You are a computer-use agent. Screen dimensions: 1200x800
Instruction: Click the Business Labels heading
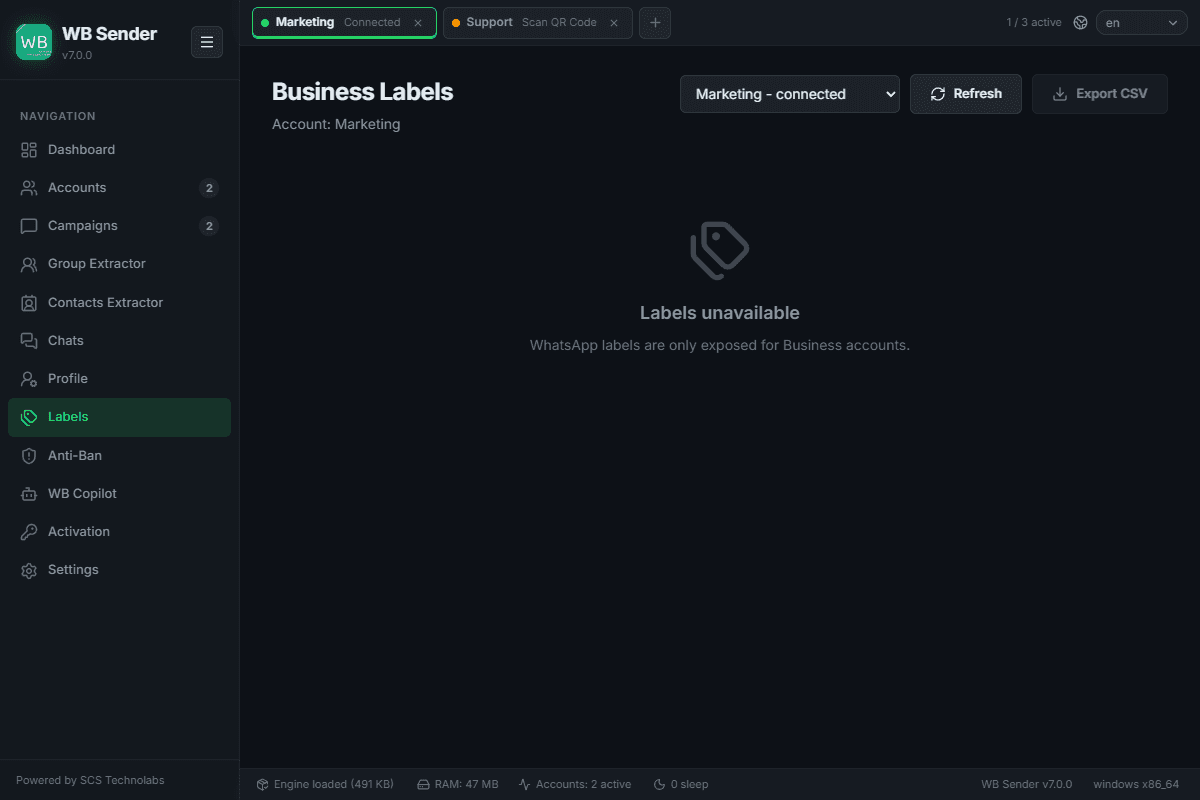[363, 92]
